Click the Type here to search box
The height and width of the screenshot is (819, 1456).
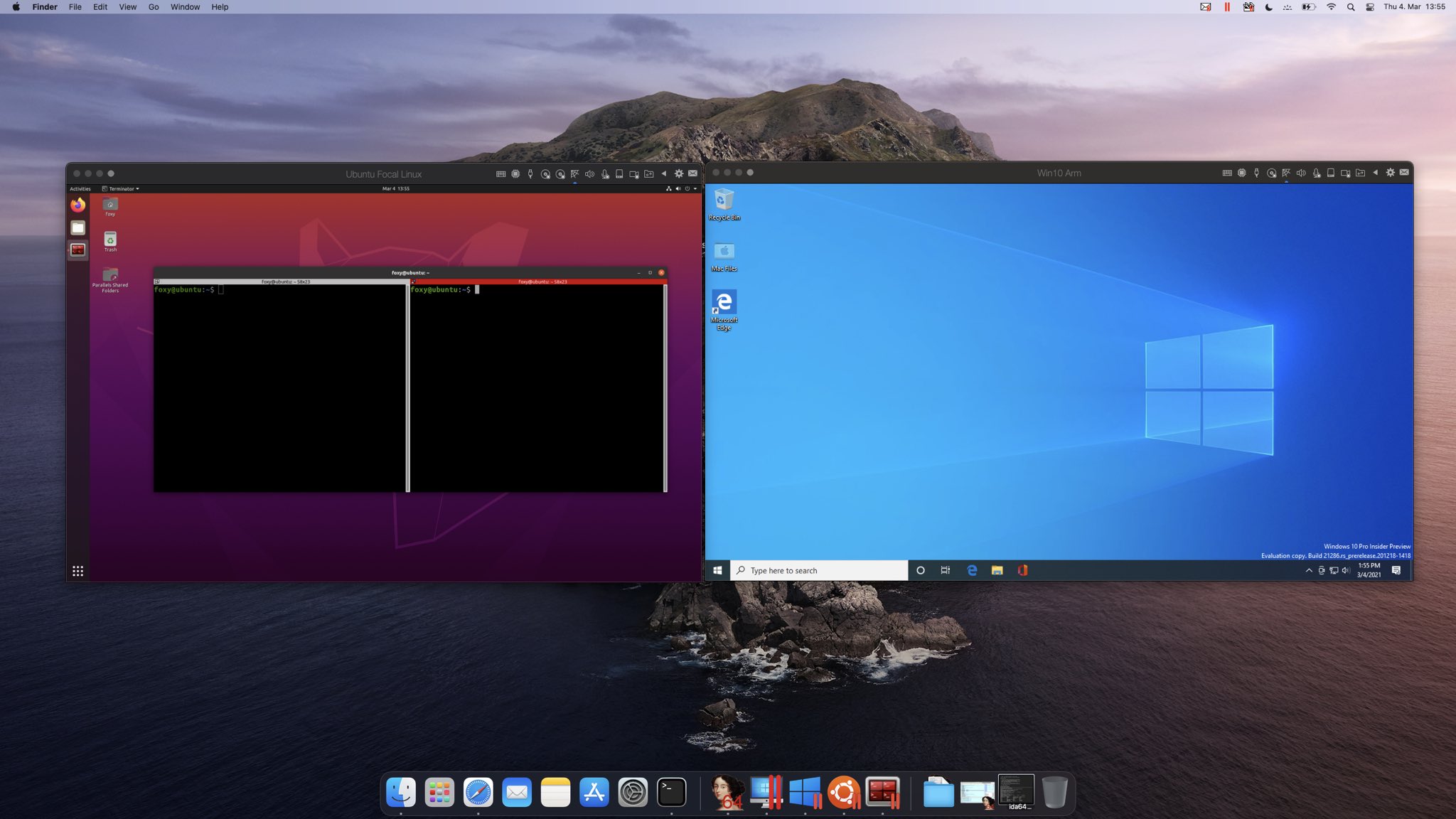(819, 570)
